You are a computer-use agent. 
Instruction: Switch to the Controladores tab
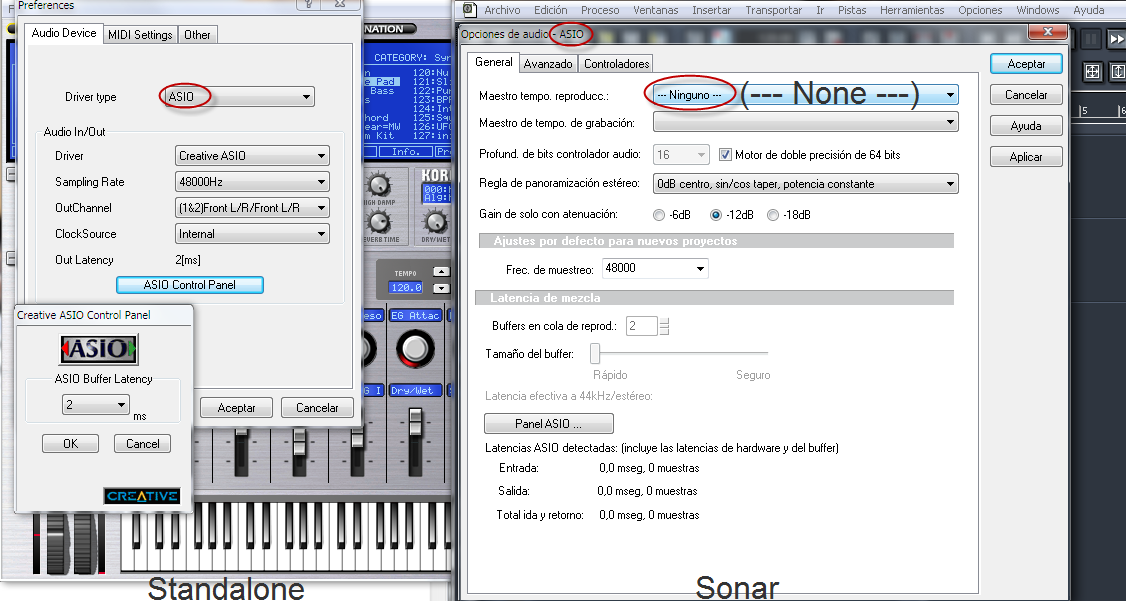click(616, 64)
